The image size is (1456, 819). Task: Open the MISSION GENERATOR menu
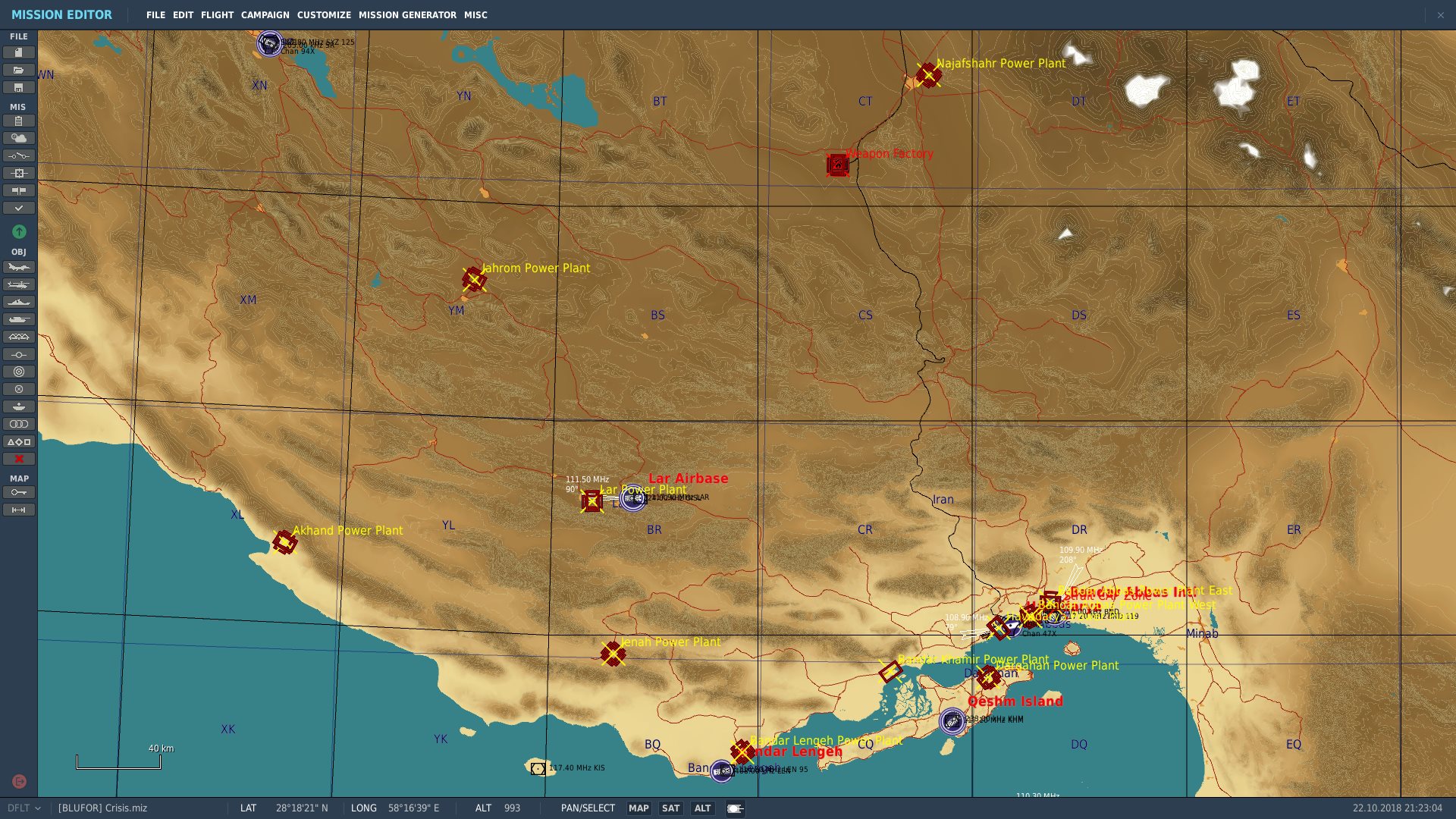[x=407, y=15]
